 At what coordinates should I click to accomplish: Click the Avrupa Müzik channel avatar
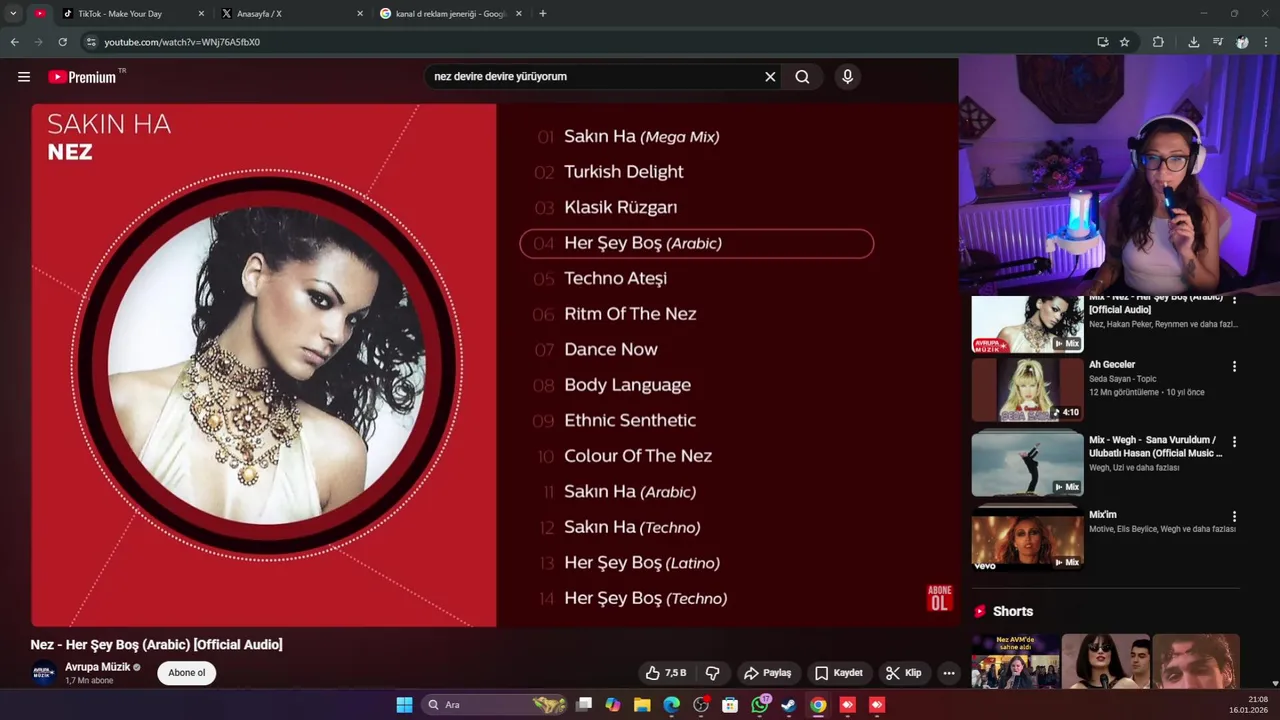(43, 673)
